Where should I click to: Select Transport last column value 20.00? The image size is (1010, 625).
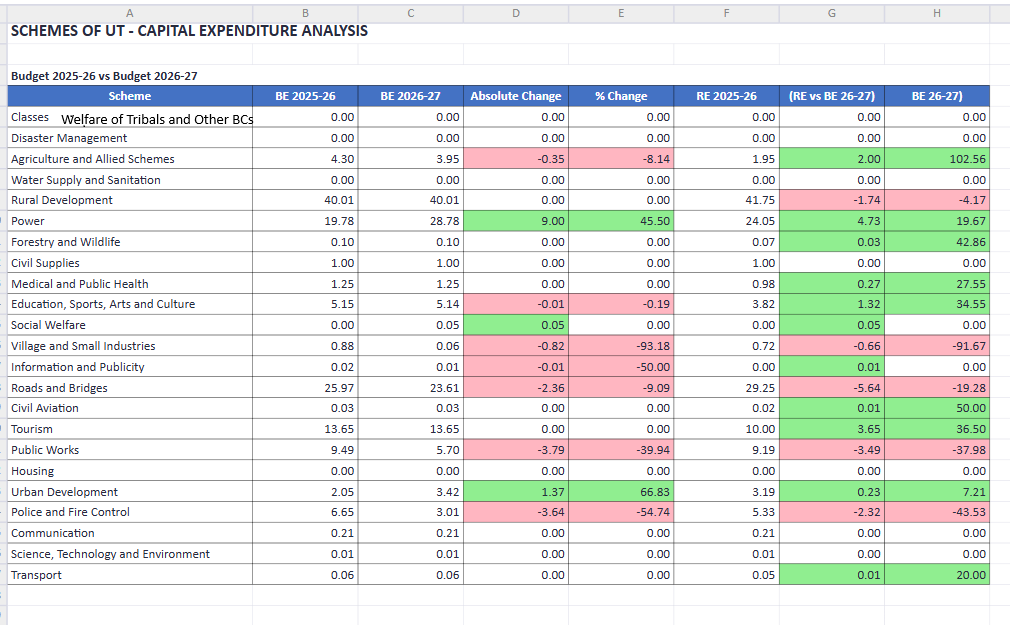(937, 575)
